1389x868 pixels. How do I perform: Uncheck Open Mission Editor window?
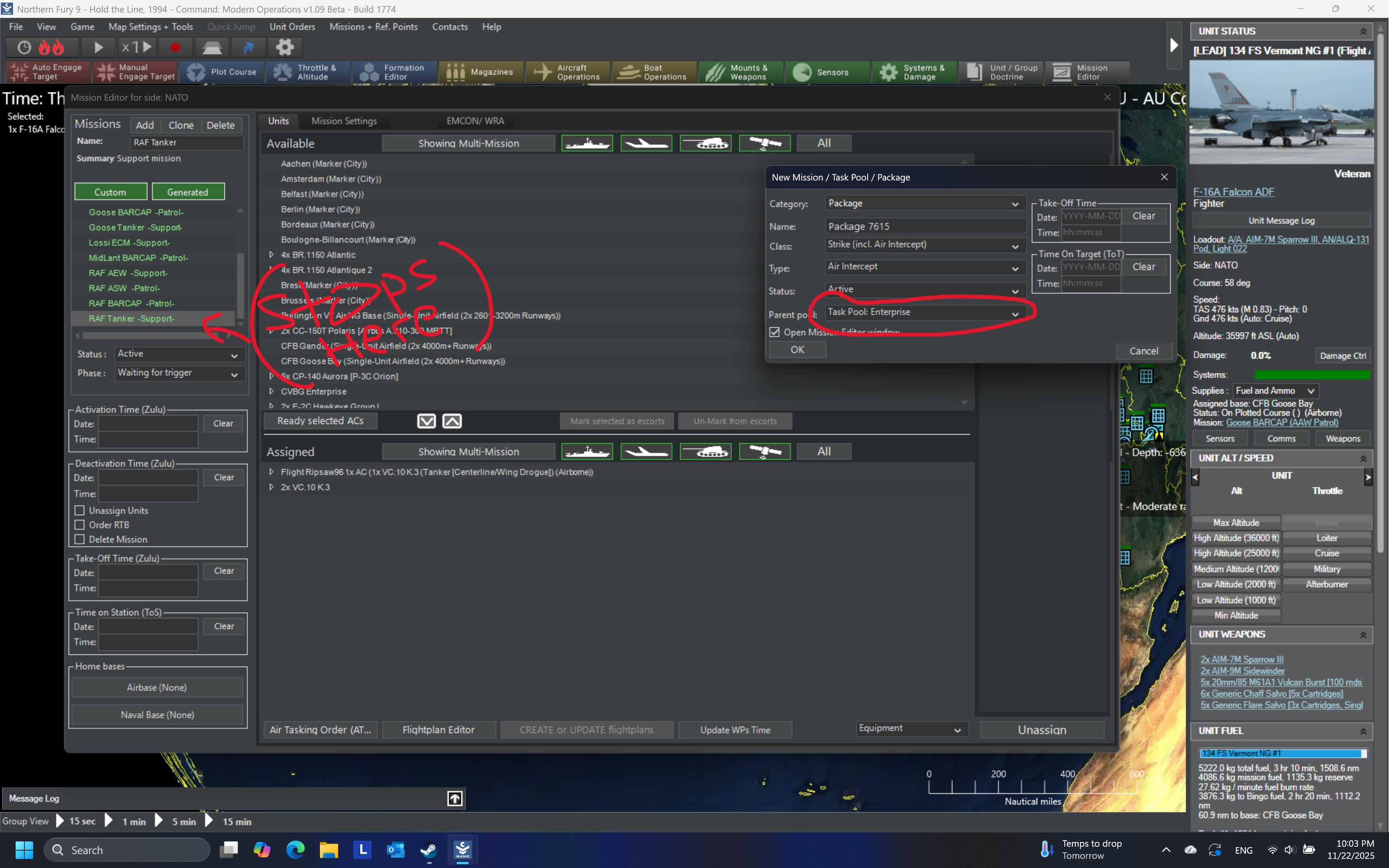(774, 332)
